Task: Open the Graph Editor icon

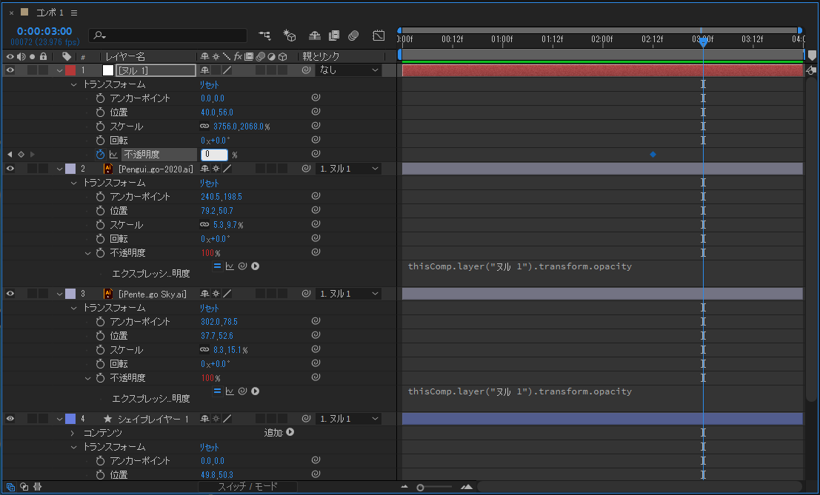Action: (379, 36)
